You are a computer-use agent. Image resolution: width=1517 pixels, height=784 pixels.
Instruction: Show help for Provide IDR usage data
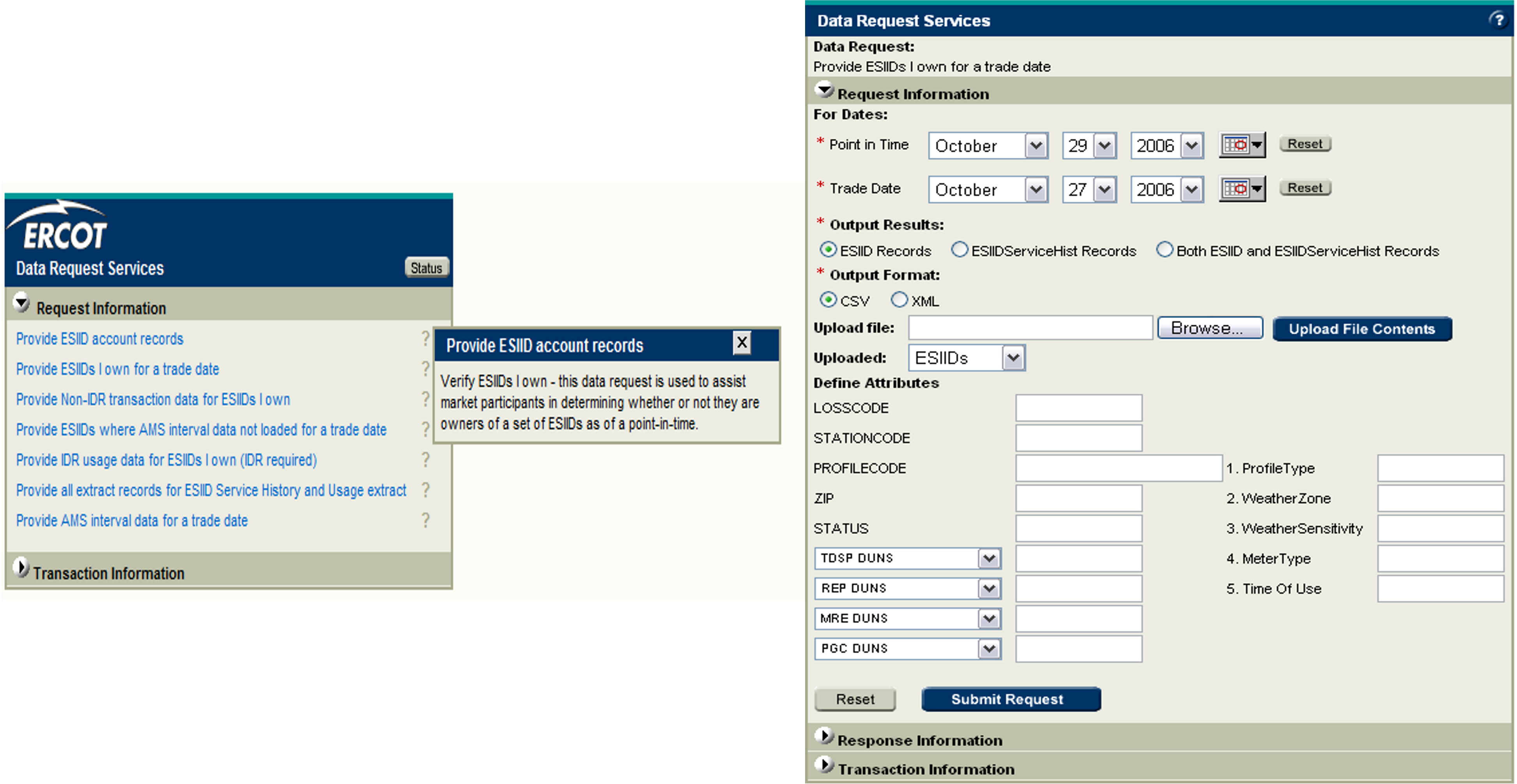click(425, 460)
